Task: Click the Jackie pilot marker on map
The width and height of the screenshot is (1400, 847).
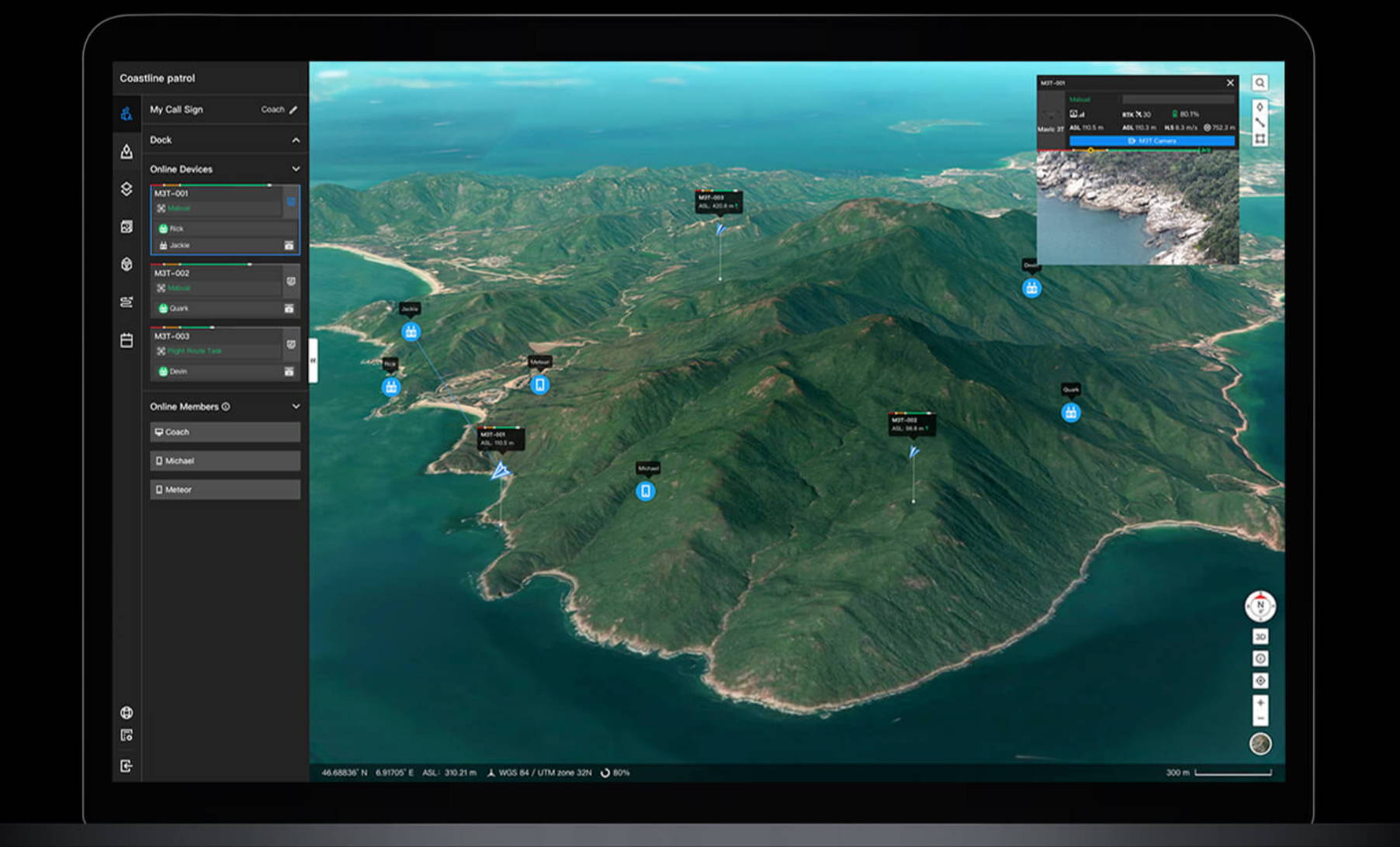Action: click(411, 332)
